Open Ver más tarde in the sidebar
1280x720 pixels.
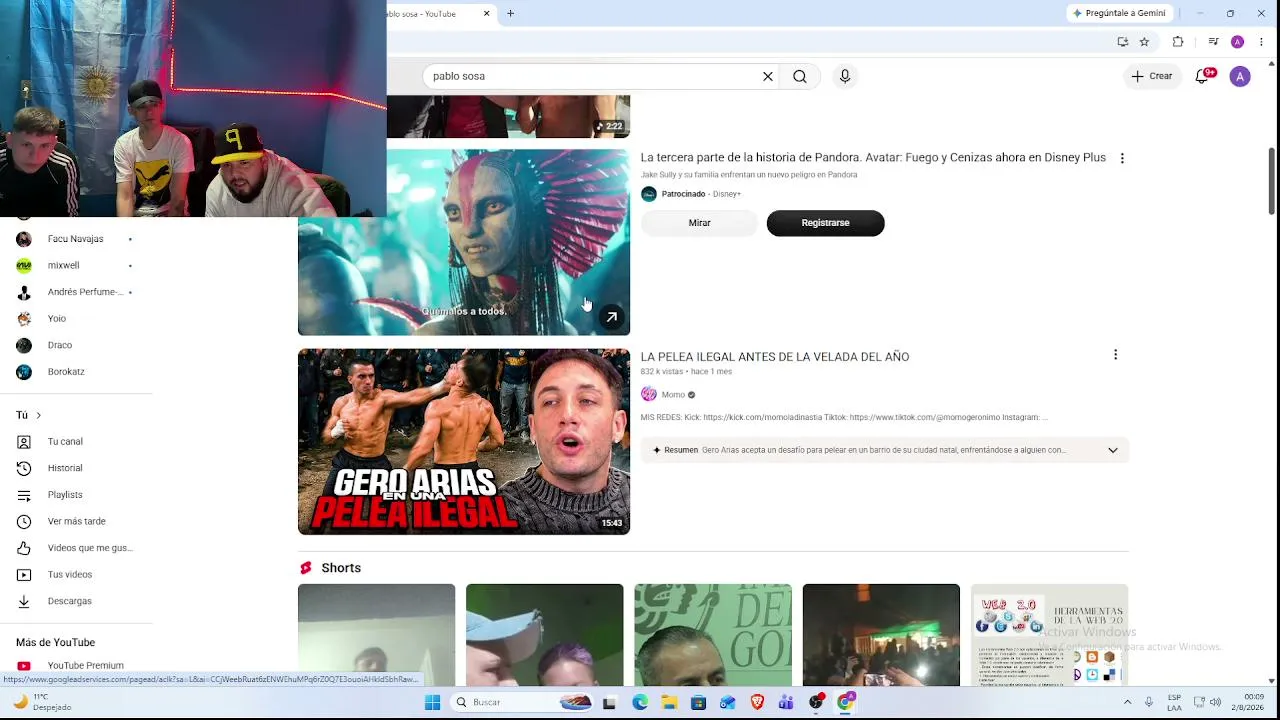(75, 521)
